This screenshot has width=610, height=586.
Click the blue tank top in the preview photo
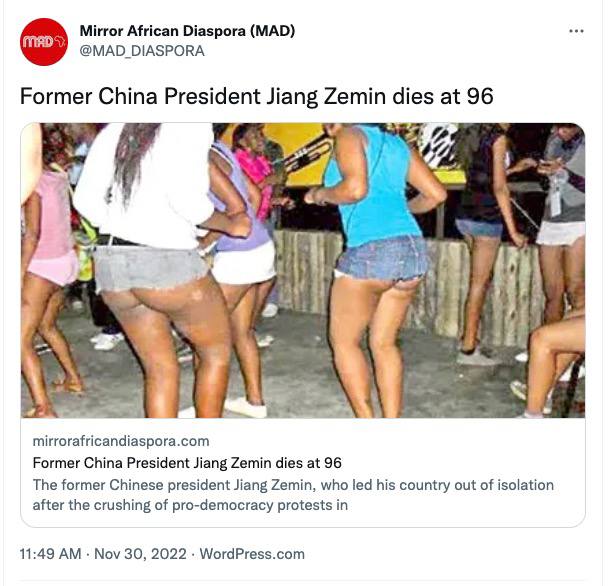click(x=373, y=187)
